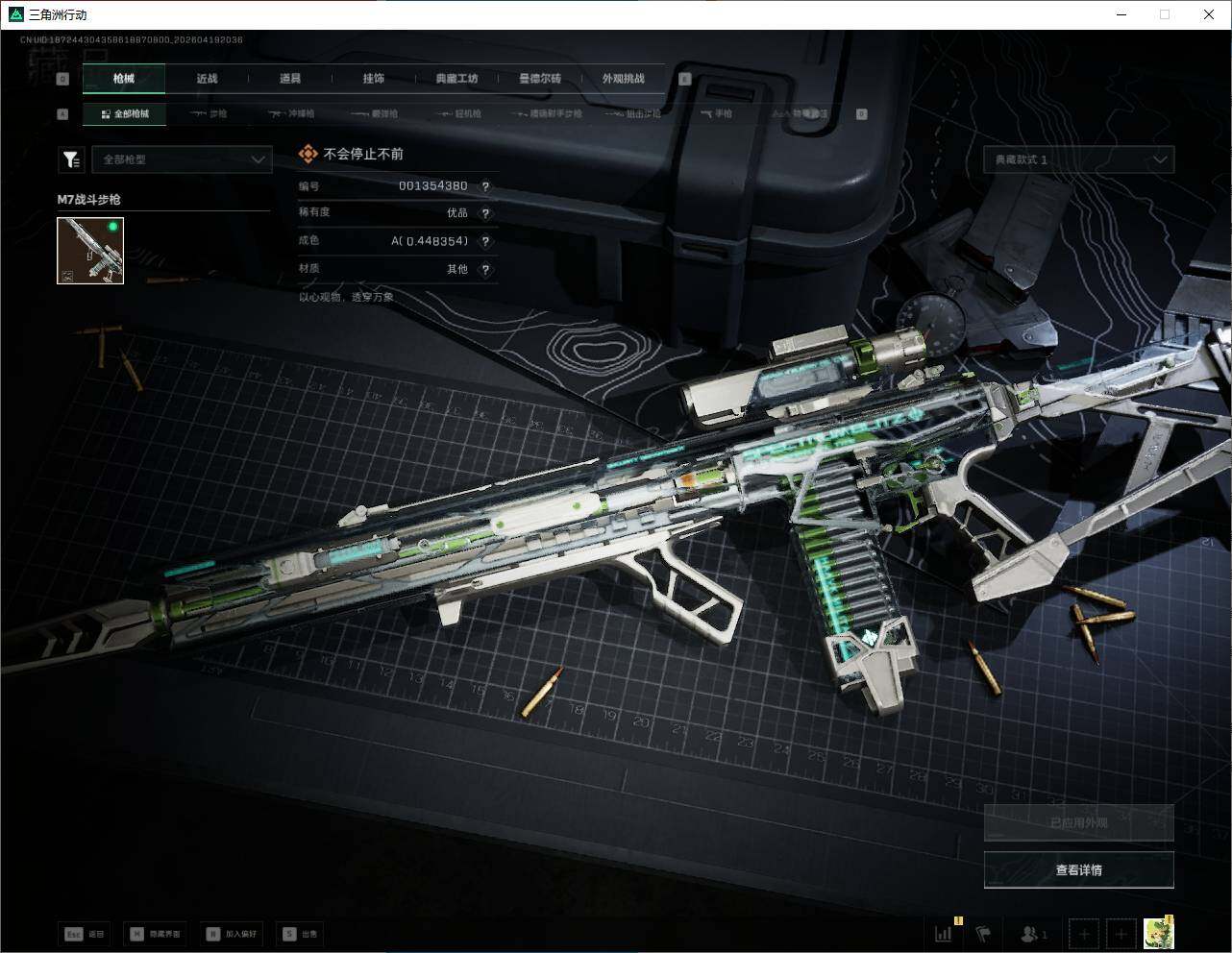The image size is (1232, 953).
Task: Click the 查看详情 button
Action: (x=1078, y=870)
